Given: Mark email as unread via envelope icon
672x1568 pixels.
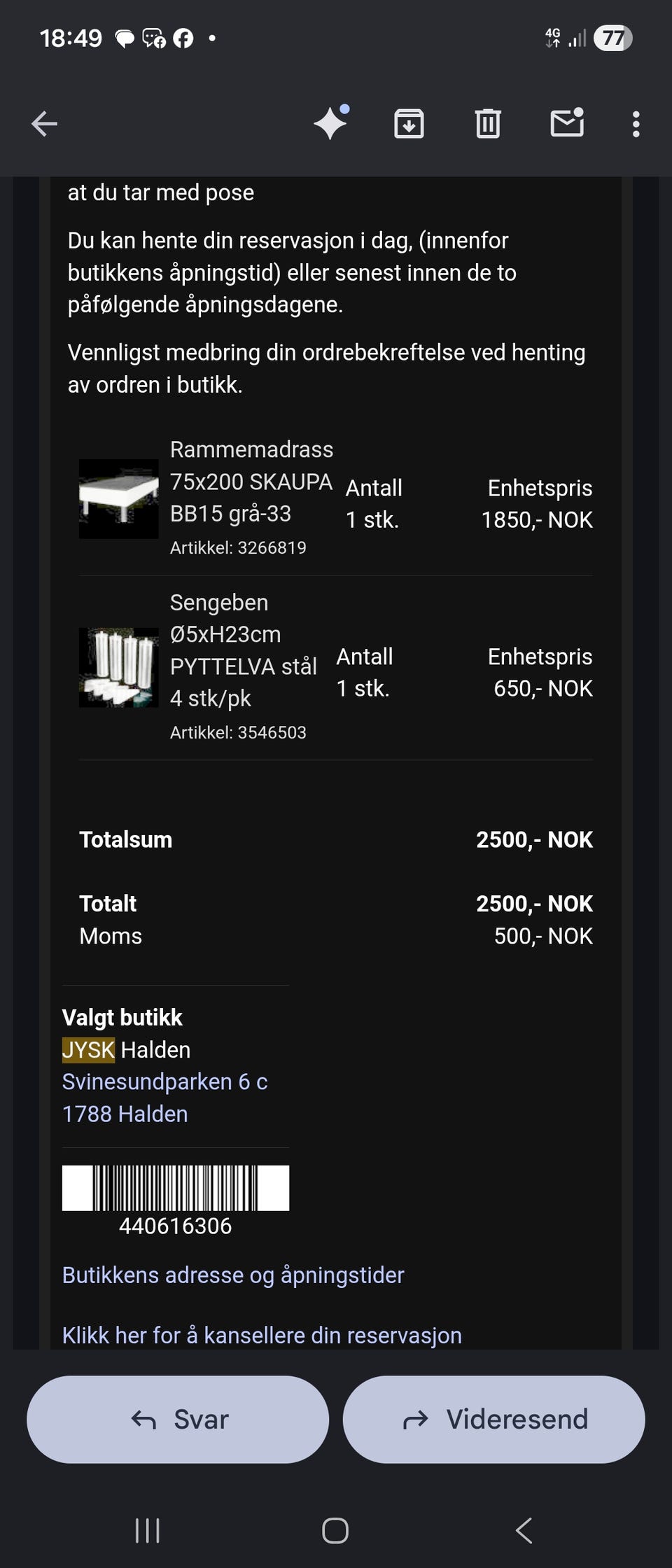Looking at the screenshot, I should (x=567, y=123).
